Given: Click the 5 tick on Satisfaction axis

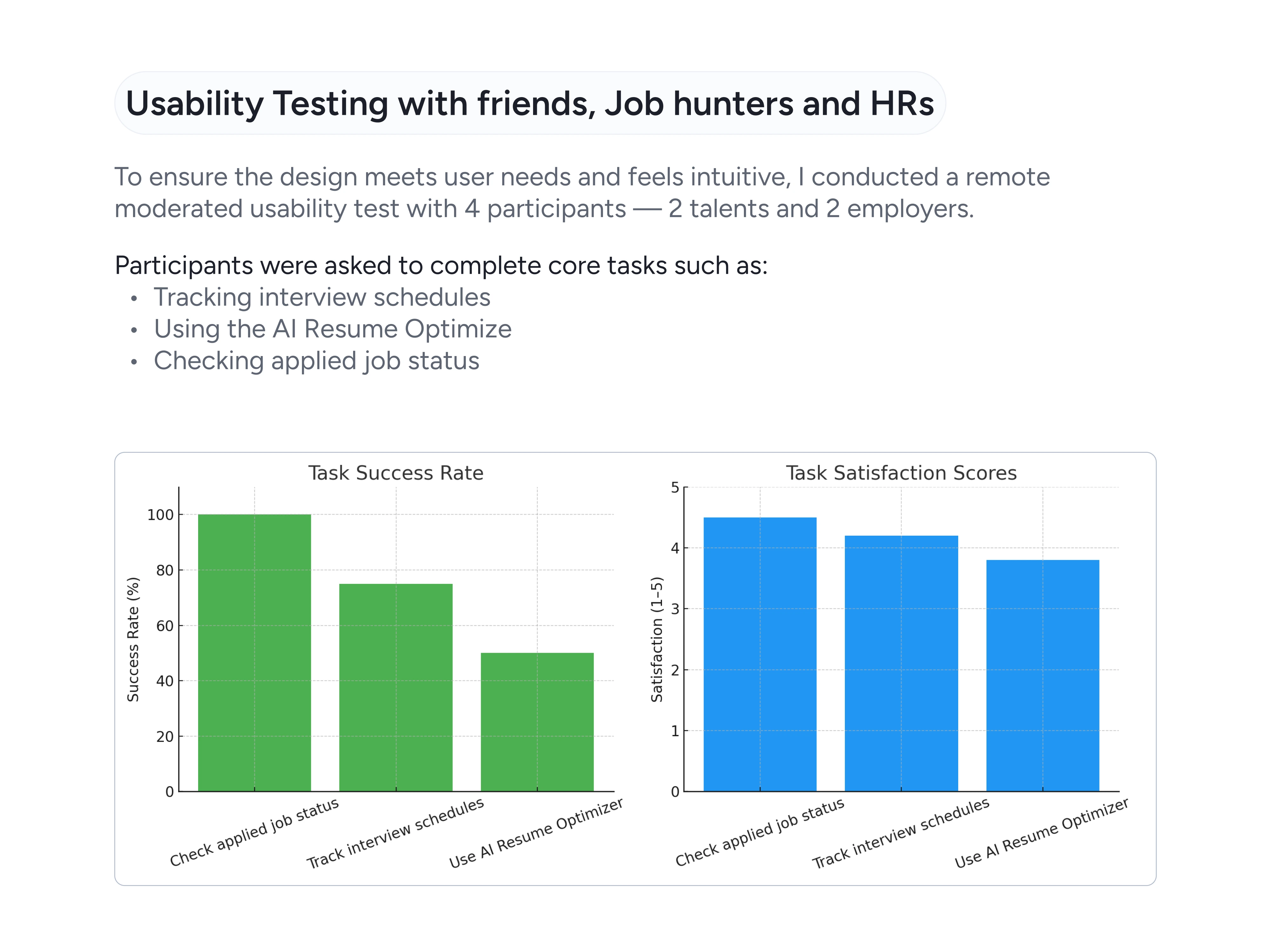Looking at the screenshot, I should tap(675, 488).
